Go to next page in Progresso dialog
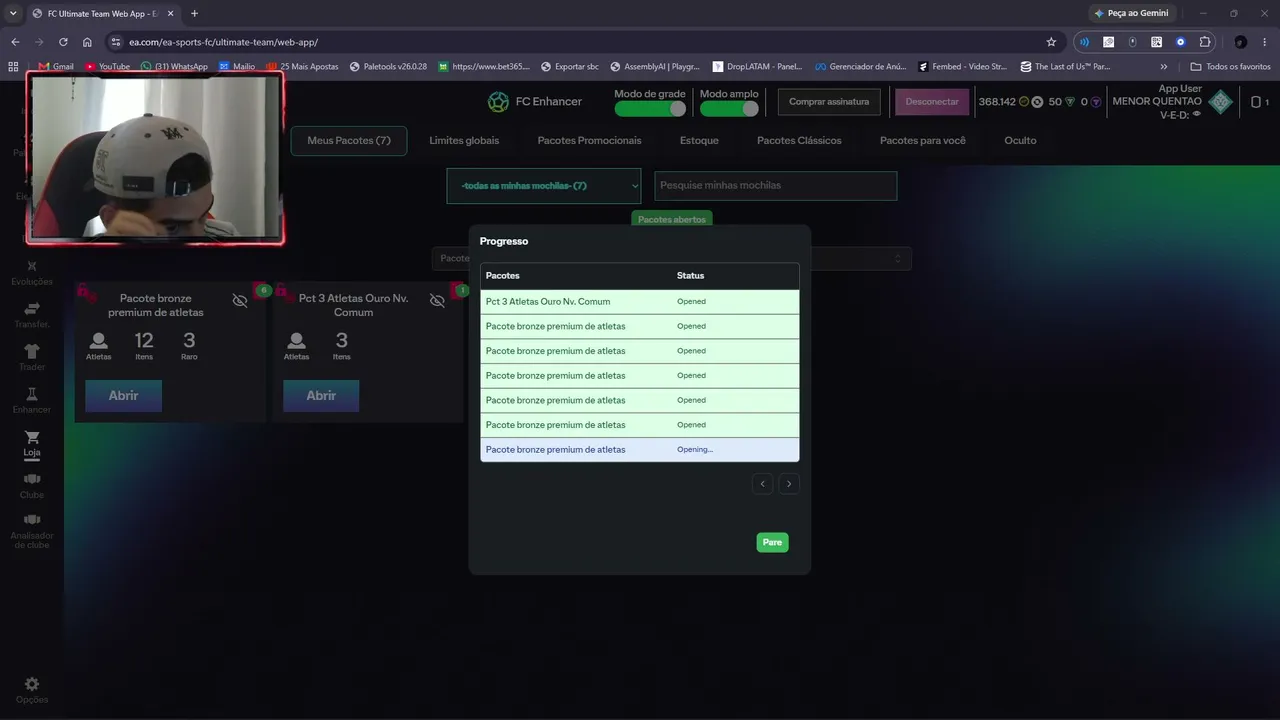Image resolution: width=1280 pixels, height=720 pixels. point(789,484)
